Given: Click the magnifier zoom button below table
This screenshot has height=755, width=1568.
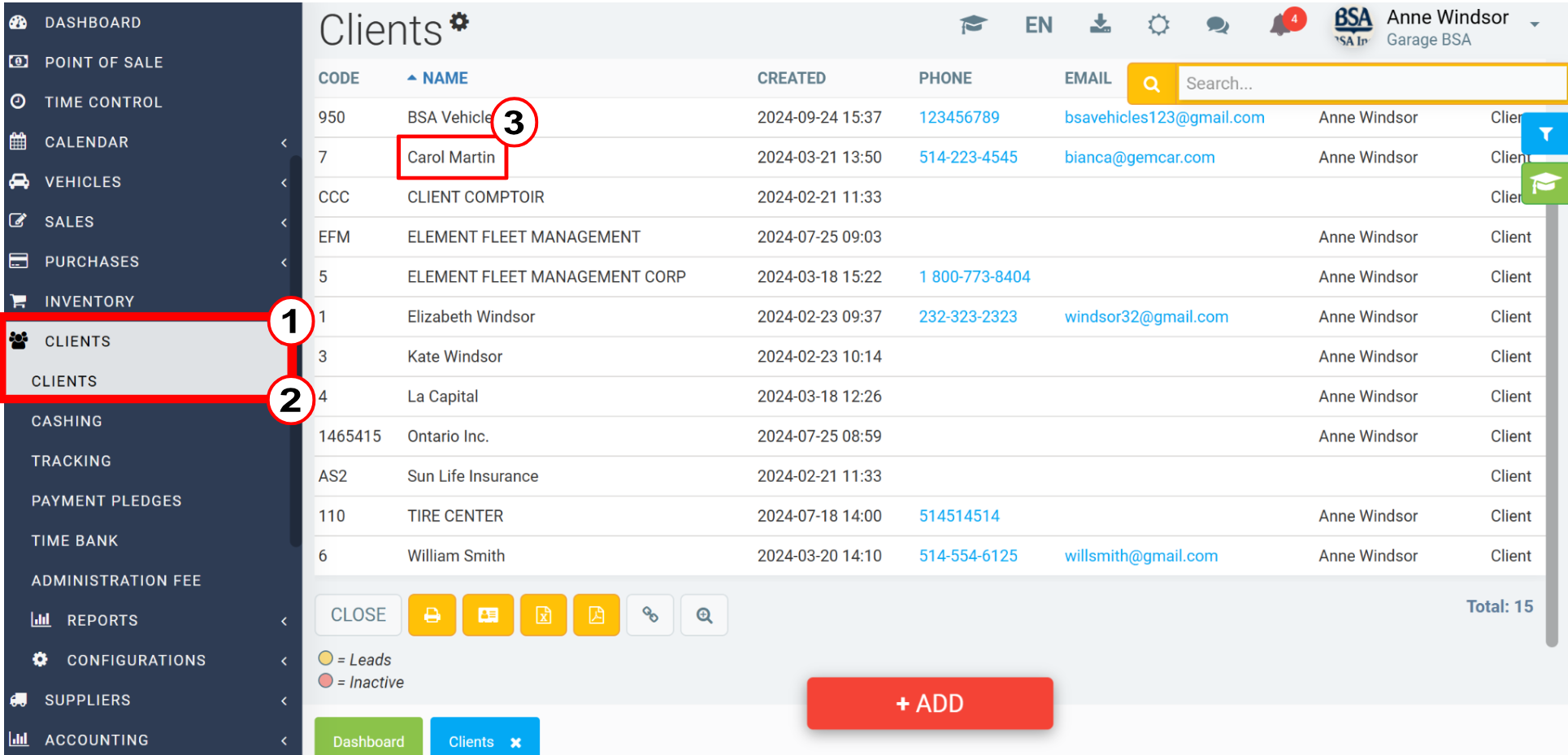Looking at the screenshot, I should point(704,615).
